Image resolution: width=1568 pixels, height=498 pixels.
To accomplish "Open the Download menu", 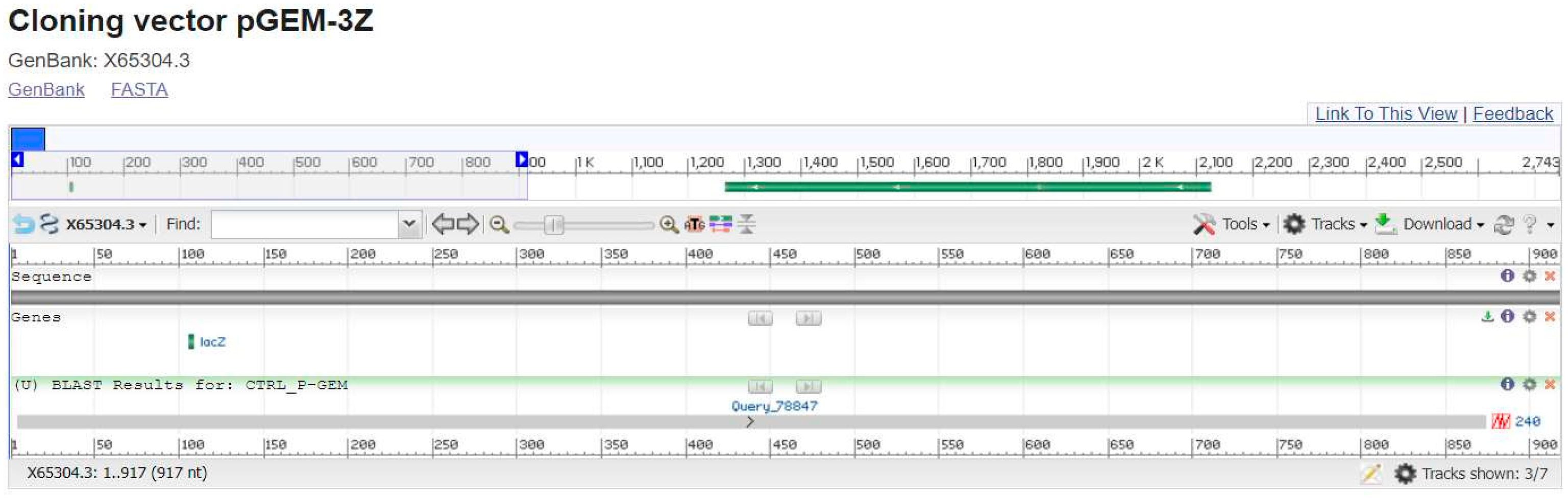I will tap(1430, 225).
